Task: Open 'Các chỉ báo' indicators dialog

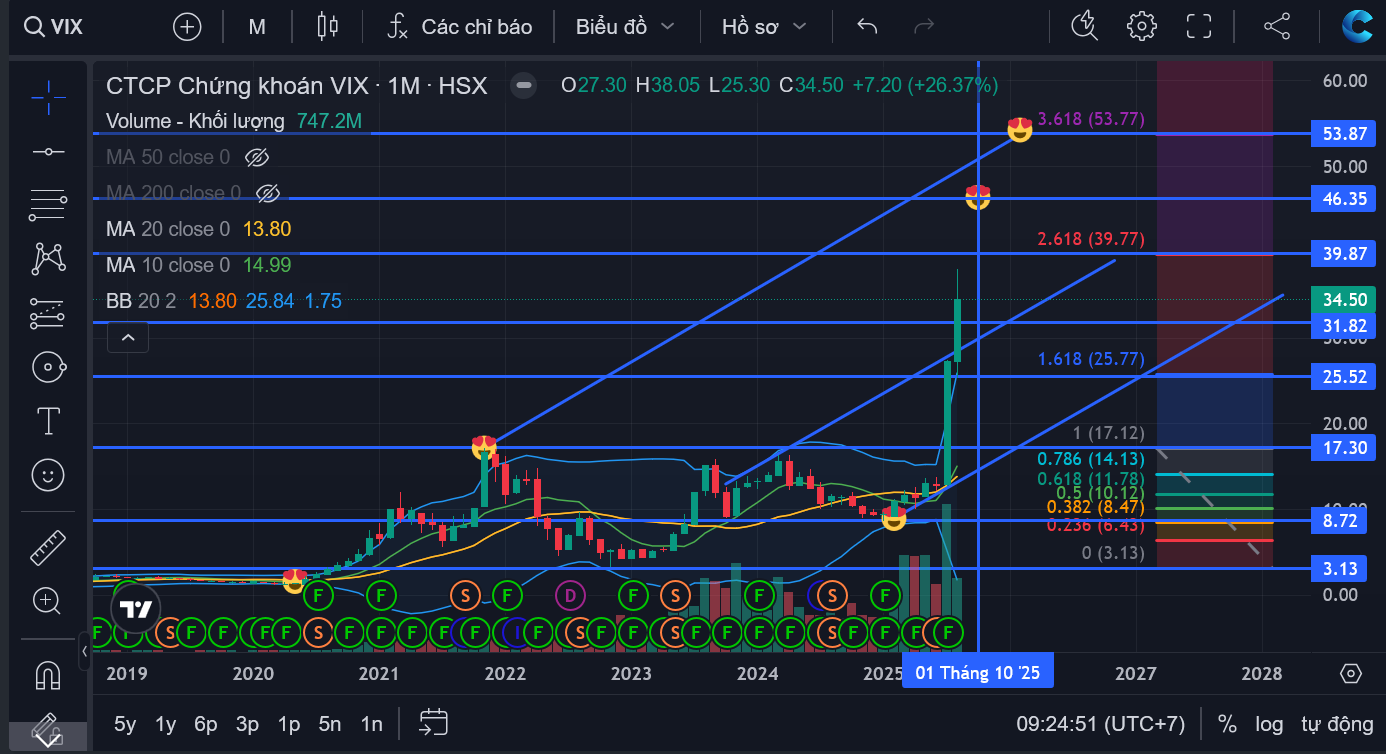Action: (x=459, y=27)
